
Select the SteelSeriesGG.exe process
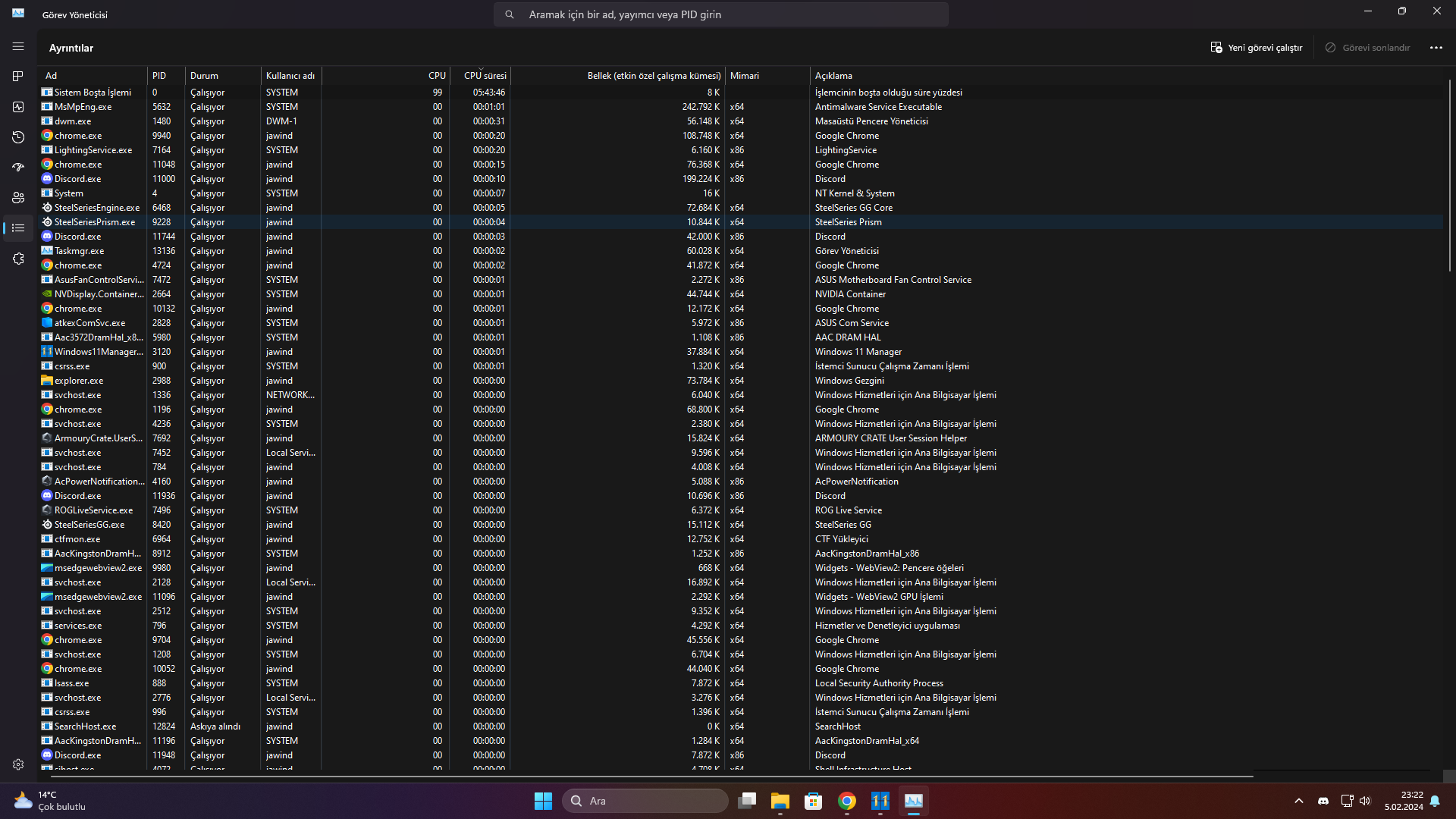click(740, 525)
